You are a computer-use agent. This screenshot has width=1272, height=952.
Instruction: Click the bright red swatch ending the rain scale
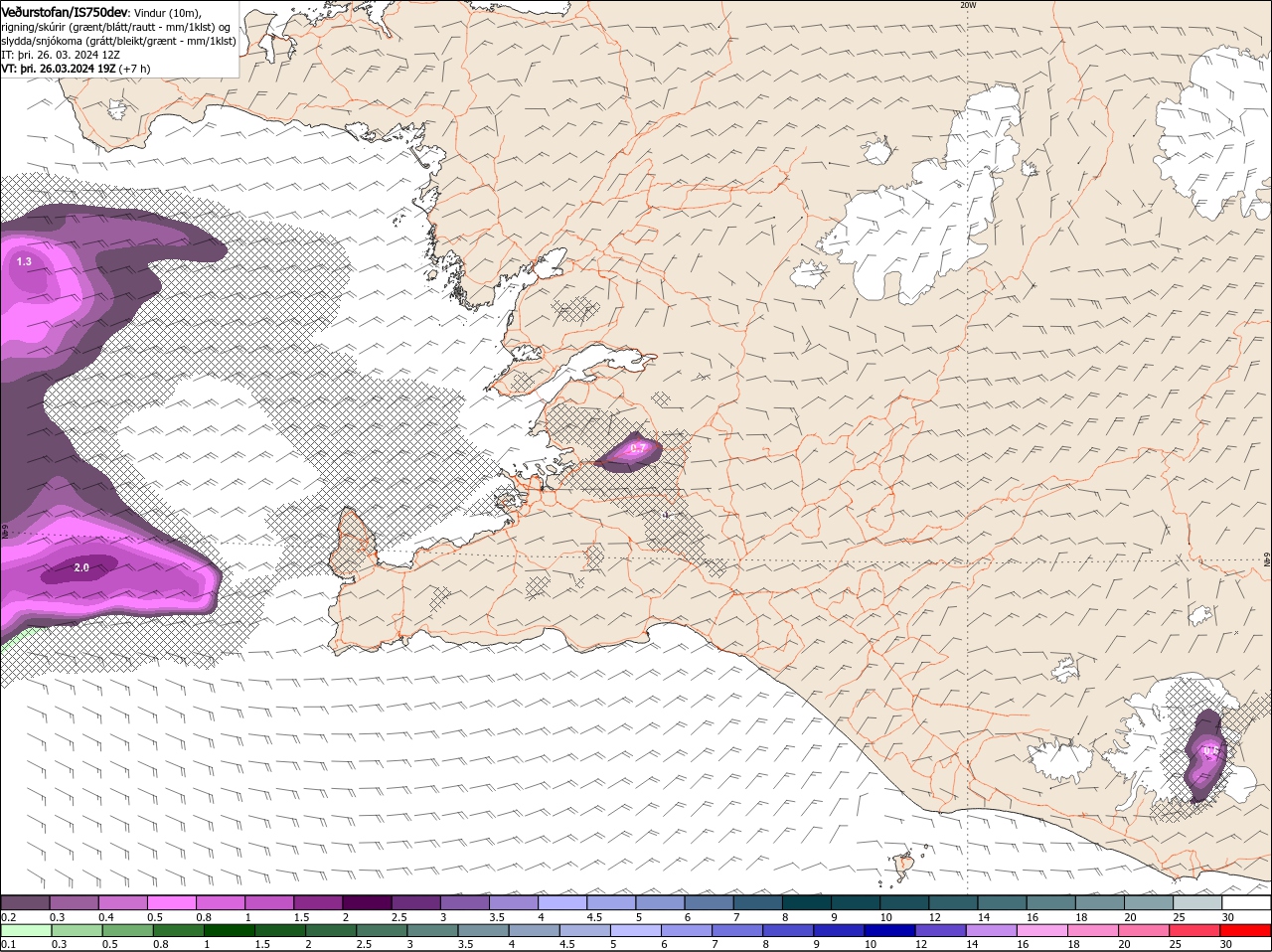(1245, 929)
